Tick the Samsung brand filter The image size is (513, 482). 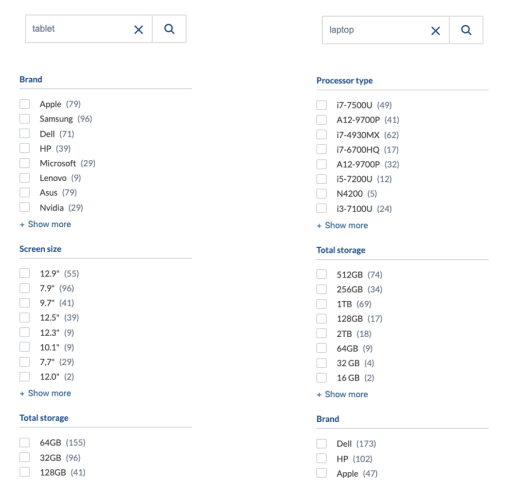click(x=25, y=119)
